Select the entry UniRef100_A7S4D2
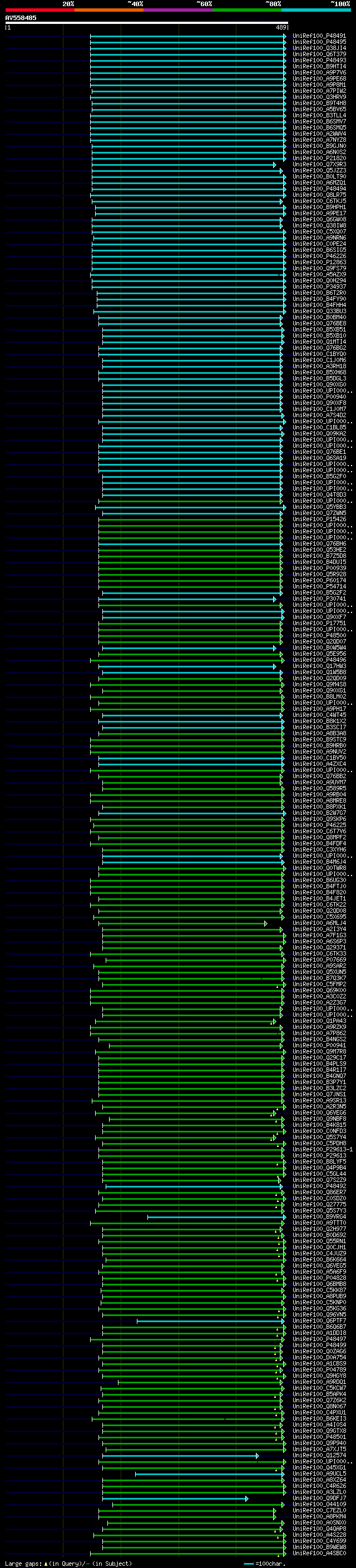The width and height of the screenshot is (356, 1568). pos(319,415)
